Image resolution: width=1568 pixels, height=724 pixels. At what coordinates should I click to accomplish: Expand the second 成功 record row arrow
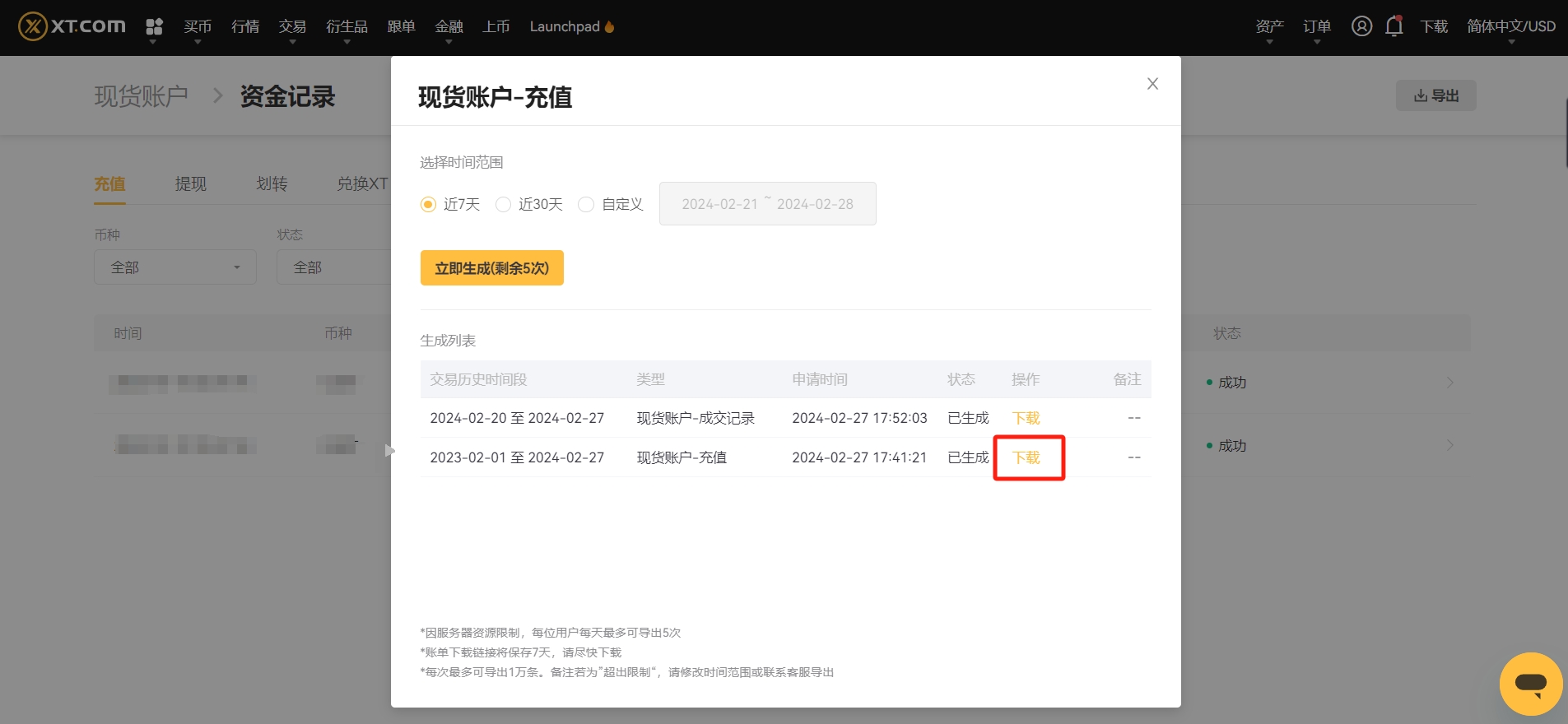[1450, 446]
